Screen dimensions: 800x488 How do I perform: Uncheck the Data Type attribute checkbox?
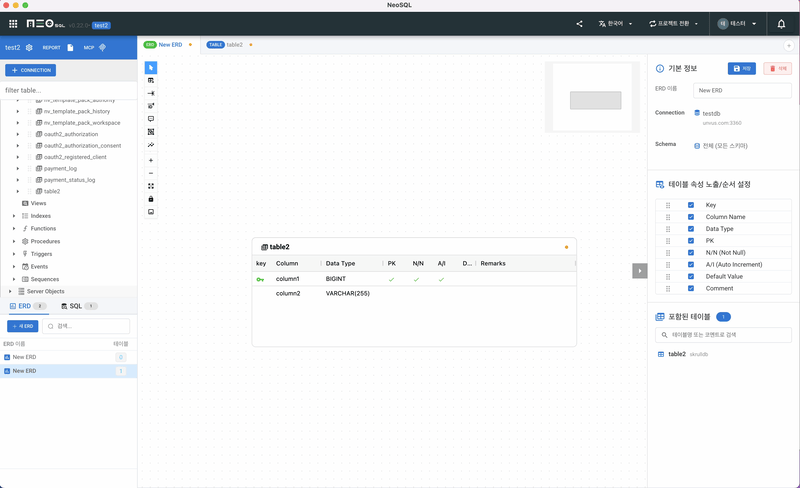pos(691,229)
